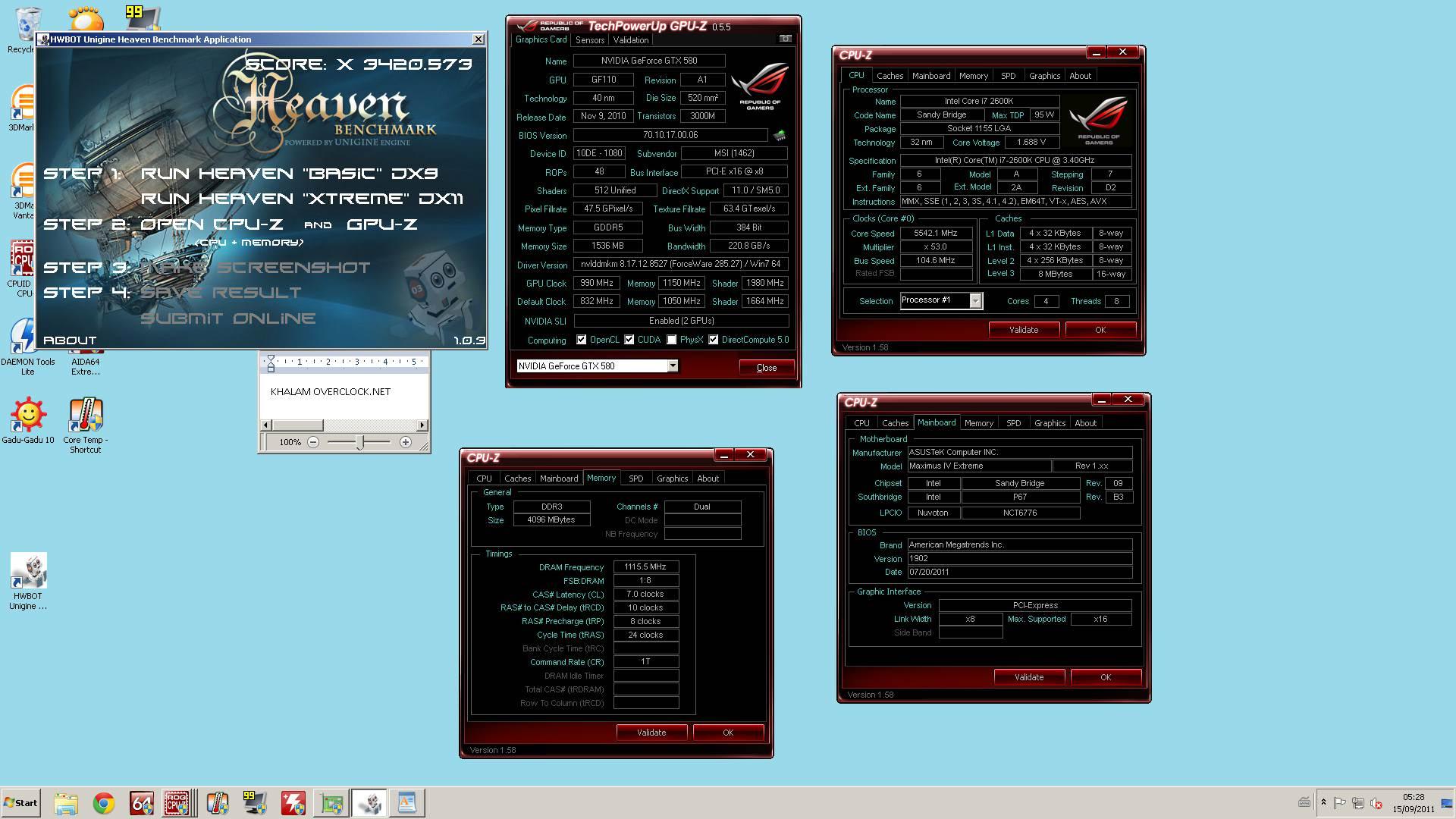
Task: Open the SPD tab in top-right CPU-Z
Action: [x=1008, y=76]
